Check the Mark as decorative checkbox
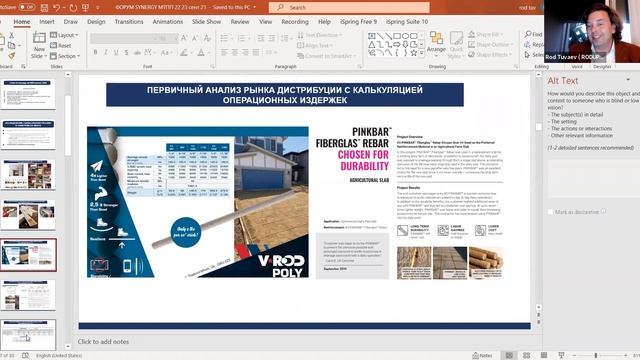The width and height of the screenshot is (640, 360). coord(551,212)
